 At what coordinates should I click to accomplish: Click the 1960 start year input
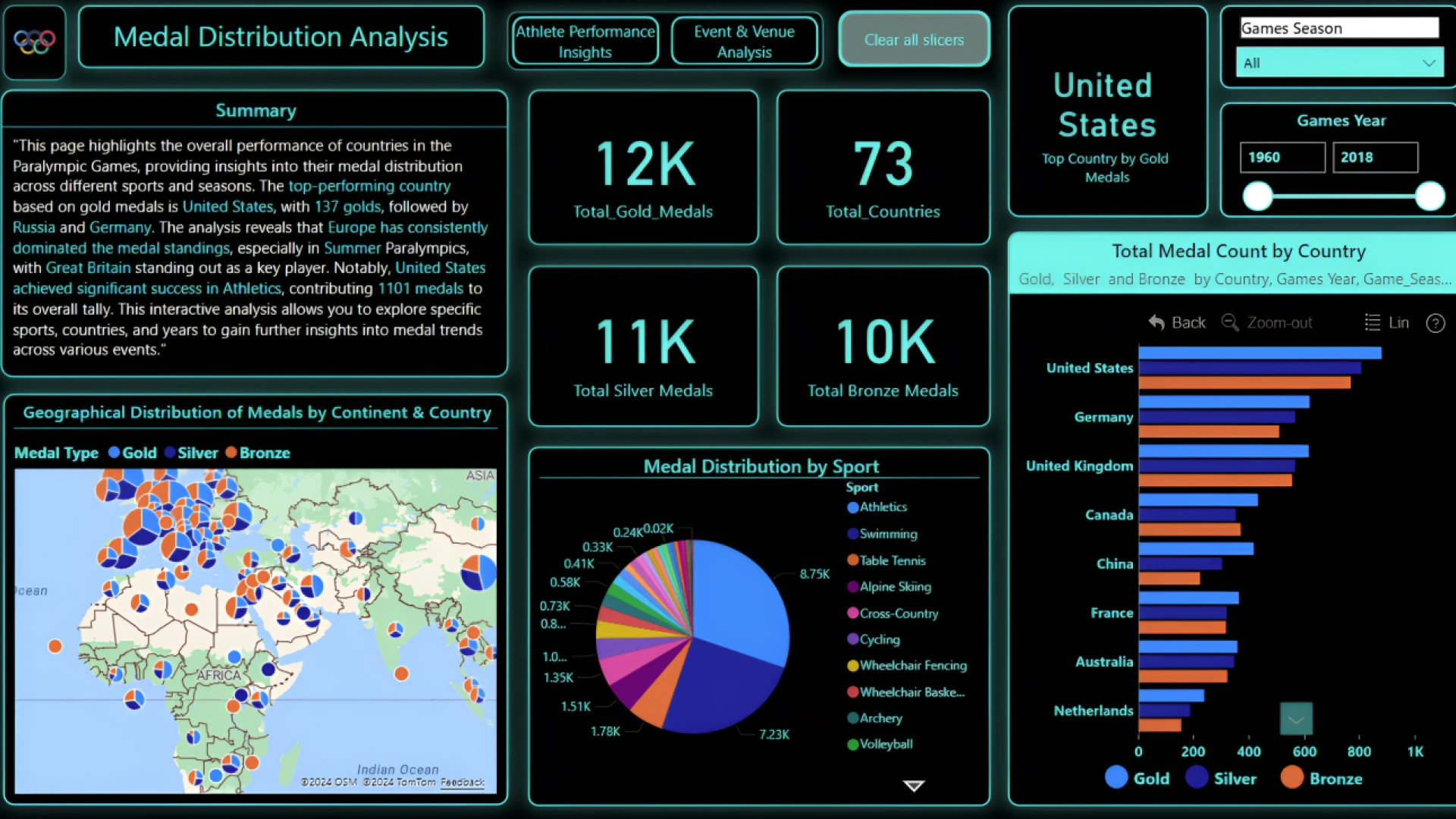1282,157
